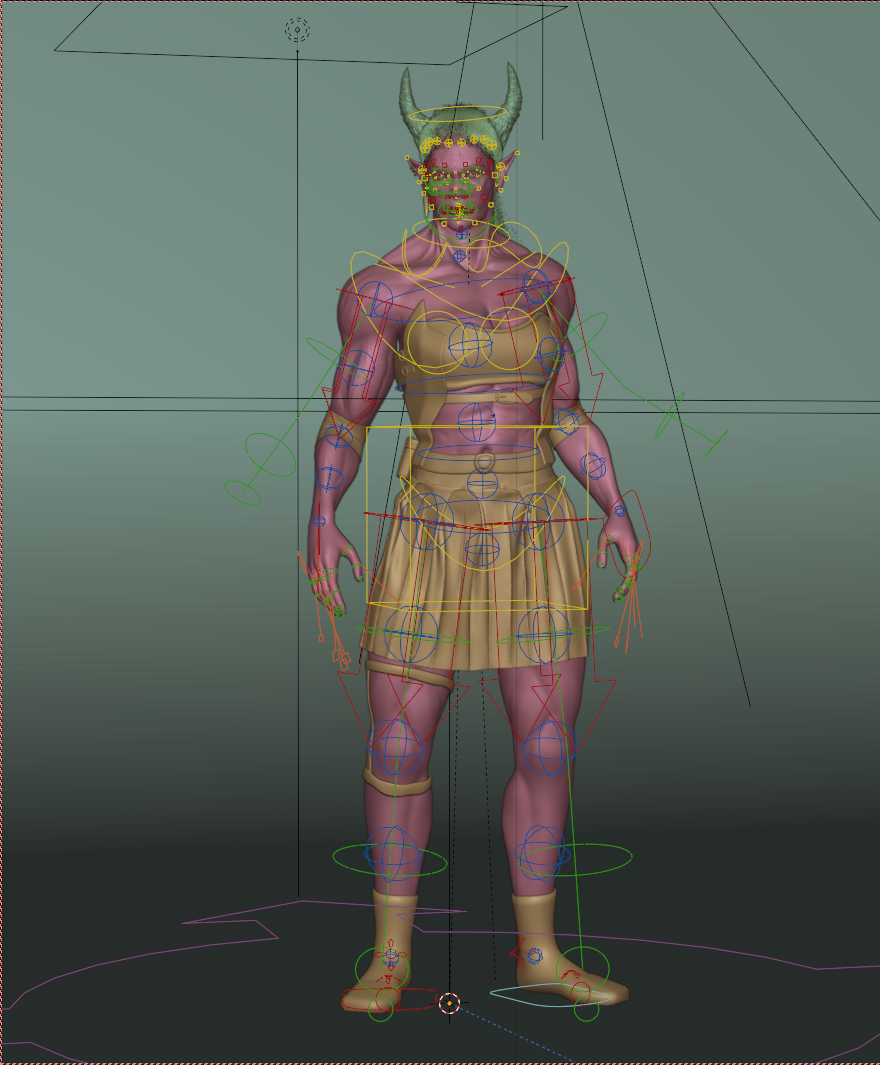
Task: Select the yellow halo ring head control
Action: tap(458, 113)
